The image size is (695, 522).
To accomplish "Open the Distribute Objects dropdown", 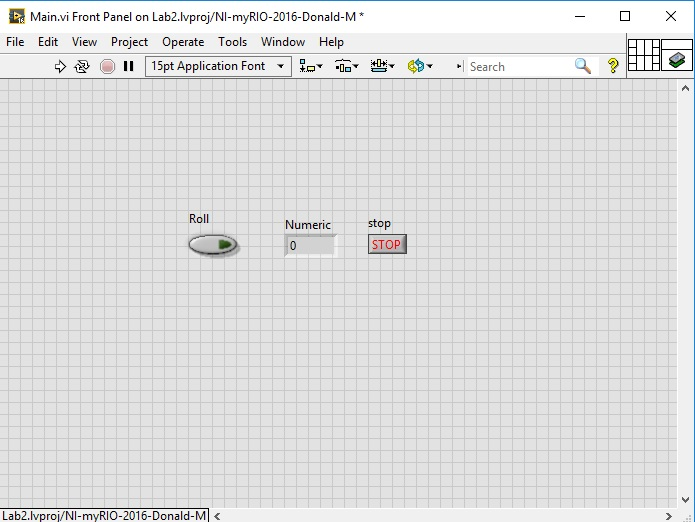I will click(347, 66).
